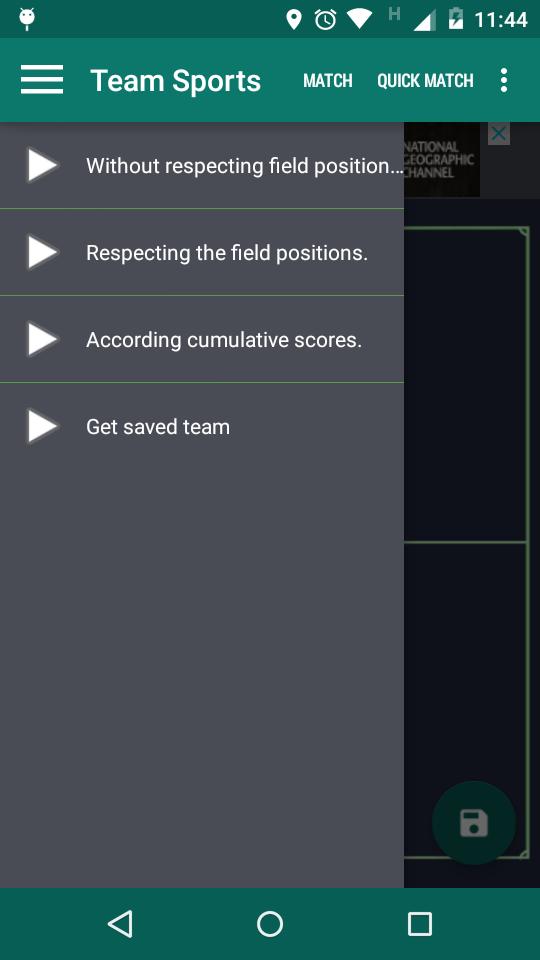Tap the floating save disk button
This screenshot has width=540, height=960.
(474, 823)
